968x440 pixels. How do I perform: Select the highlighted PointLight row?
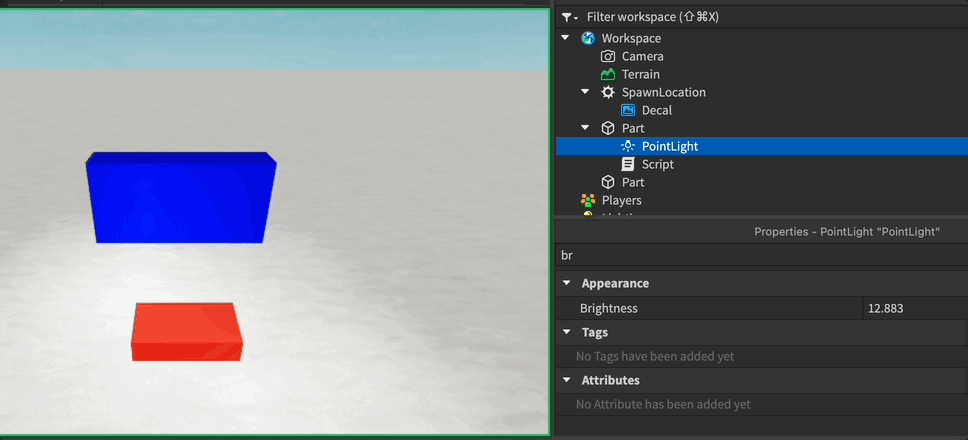(x=762, y=146)
